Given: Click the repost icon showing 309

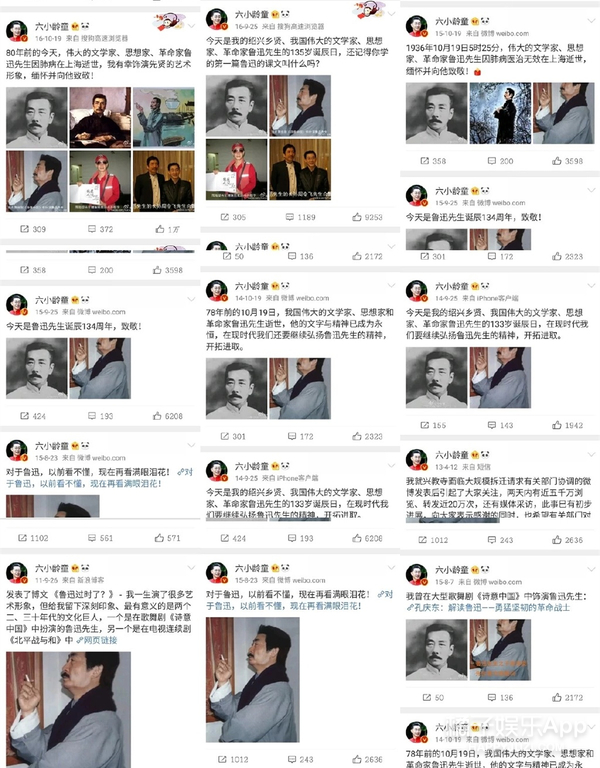Looking at the screenshot, I should (24, 229).
